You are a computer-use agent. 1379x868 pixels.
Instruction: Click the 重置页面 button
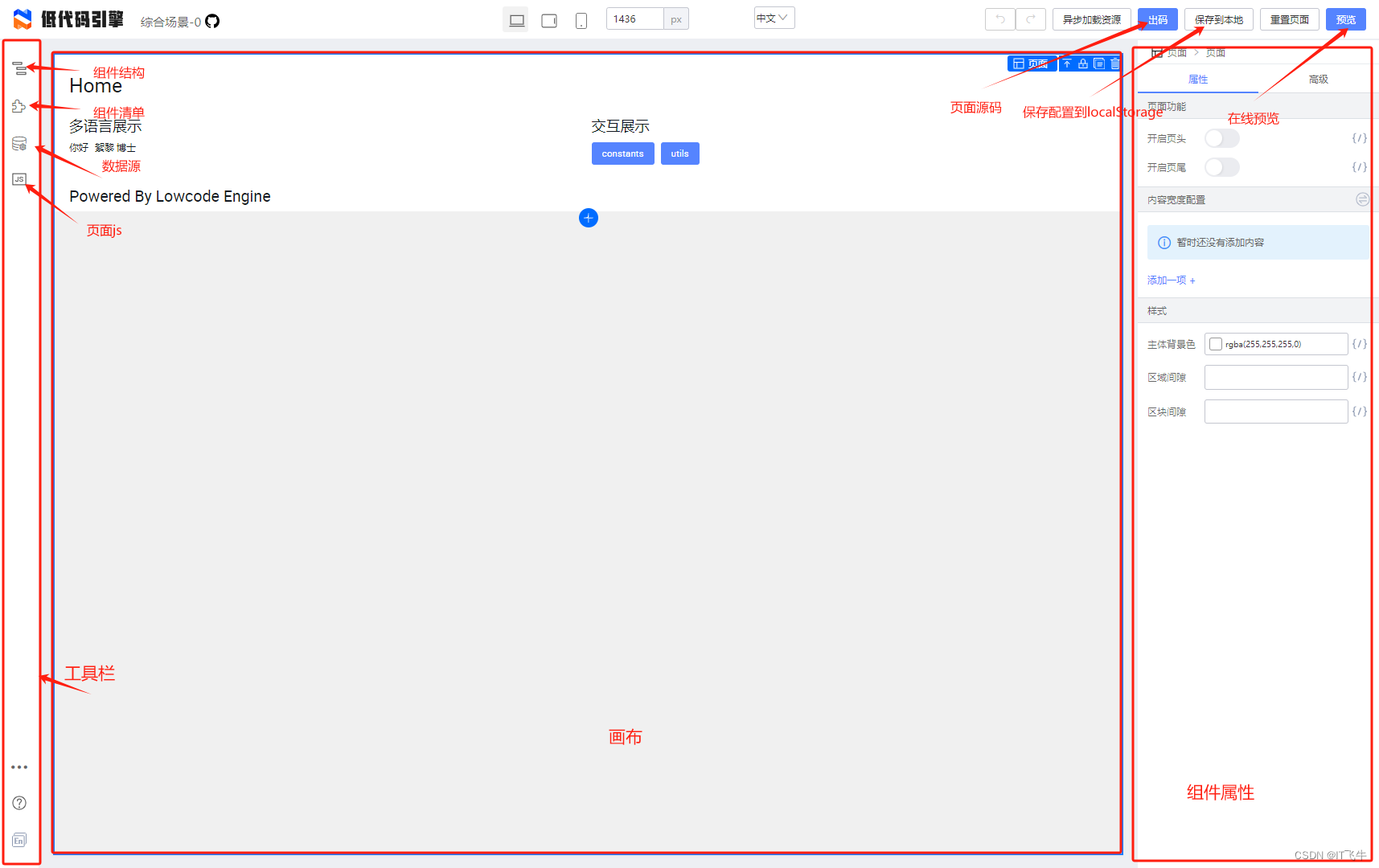(1290, 19)
